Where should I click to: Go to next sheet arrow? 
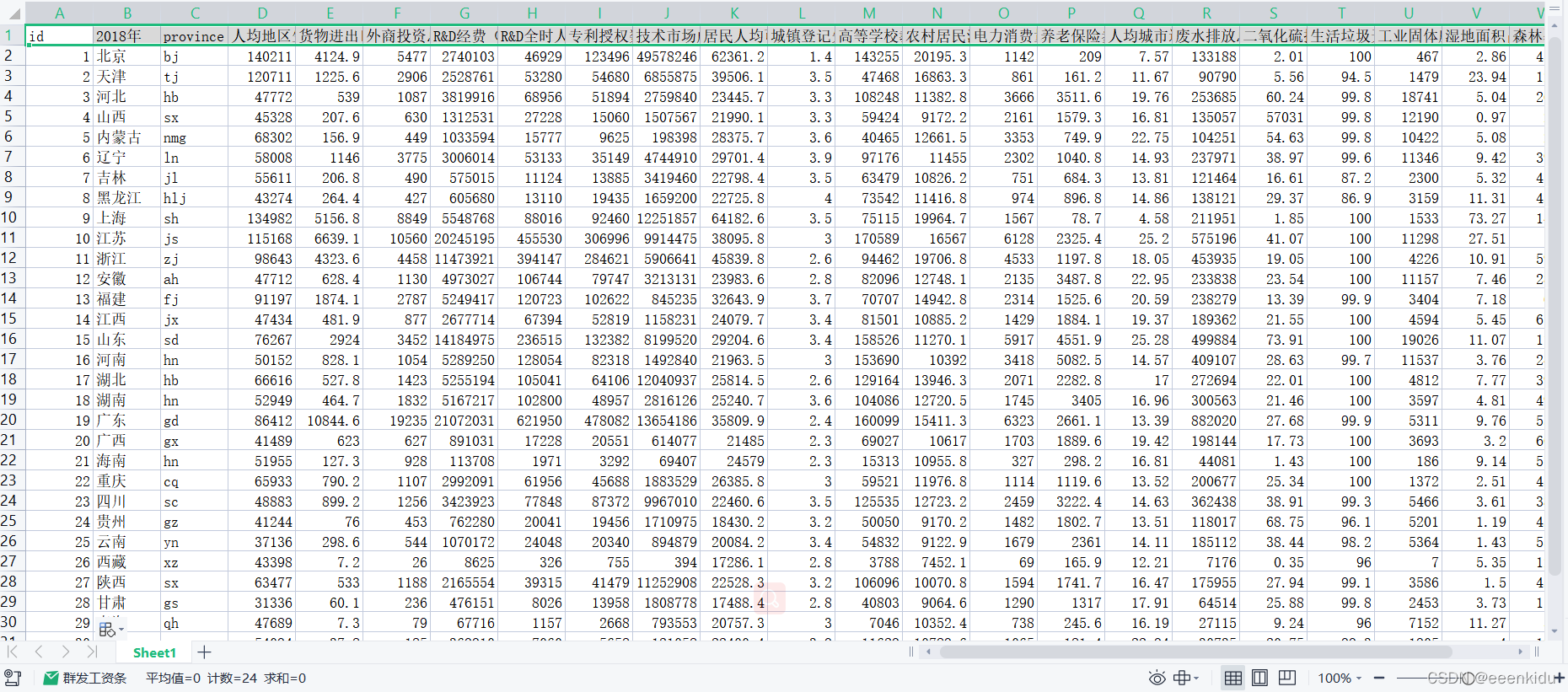66,652
